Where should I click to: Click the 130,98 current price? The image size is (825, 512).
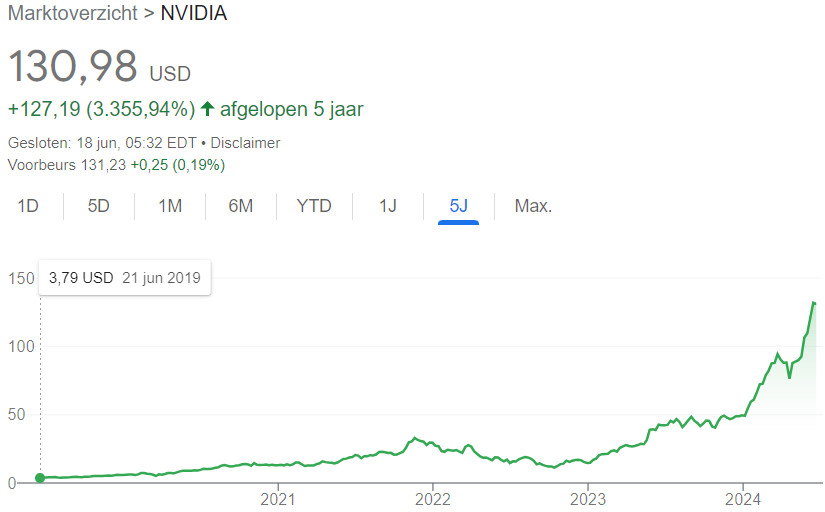(73, 67)
